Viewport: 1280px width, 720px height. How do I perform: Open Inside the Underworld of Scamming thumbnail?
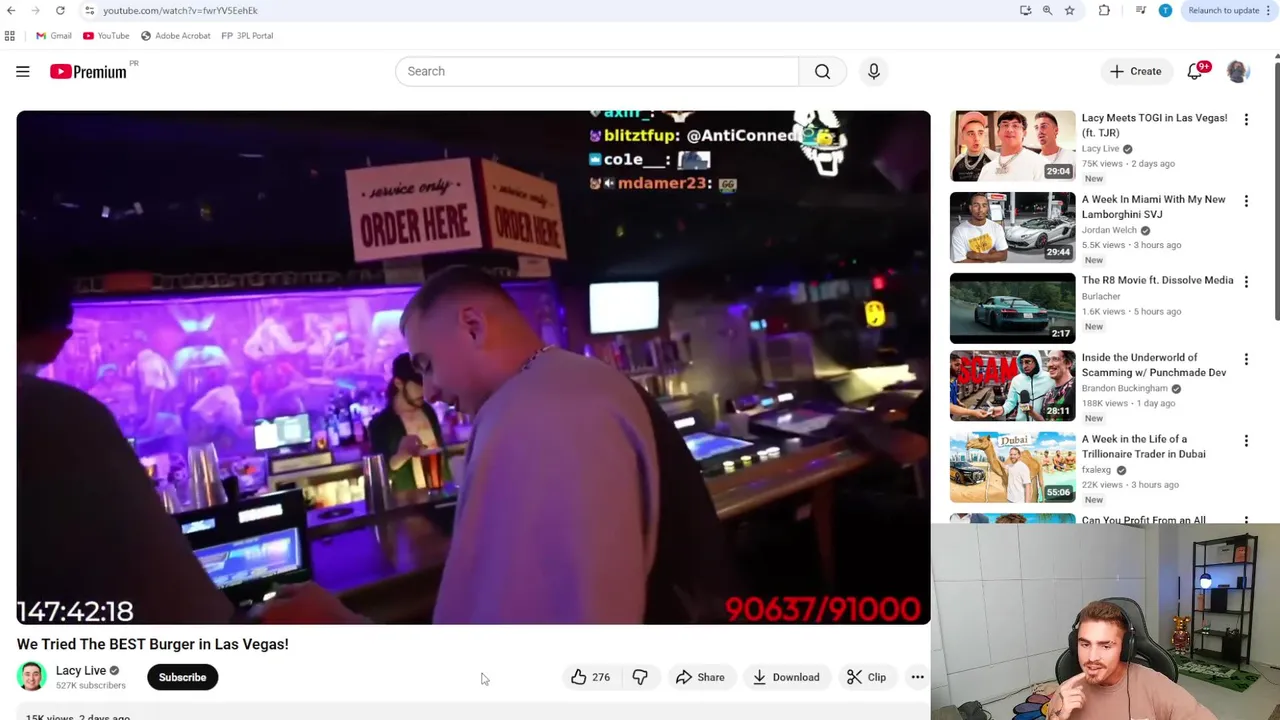point(1012,385)
